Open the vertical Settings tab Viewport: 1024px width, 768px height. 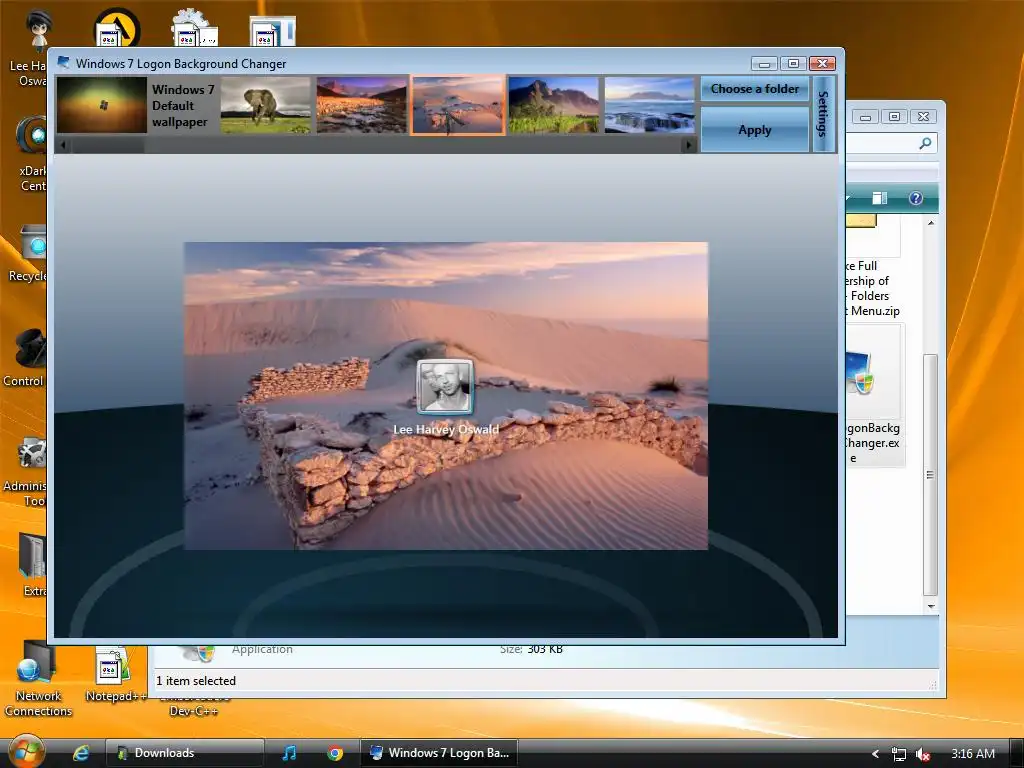pyautogui.click(x=824, y=114)
